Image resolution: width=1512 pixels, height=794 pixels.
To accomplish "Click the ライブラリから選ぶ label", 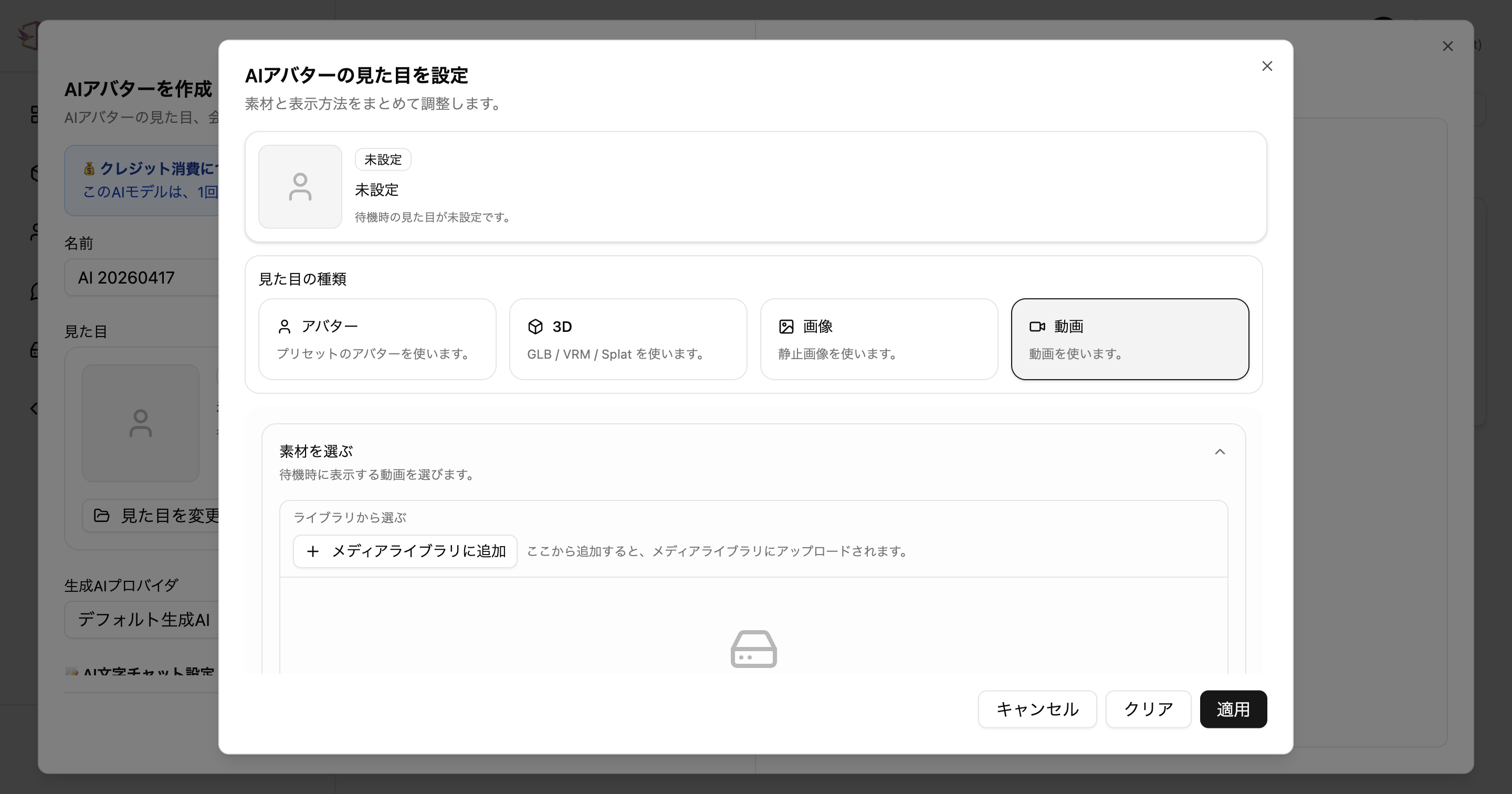I will coord(350,517).
